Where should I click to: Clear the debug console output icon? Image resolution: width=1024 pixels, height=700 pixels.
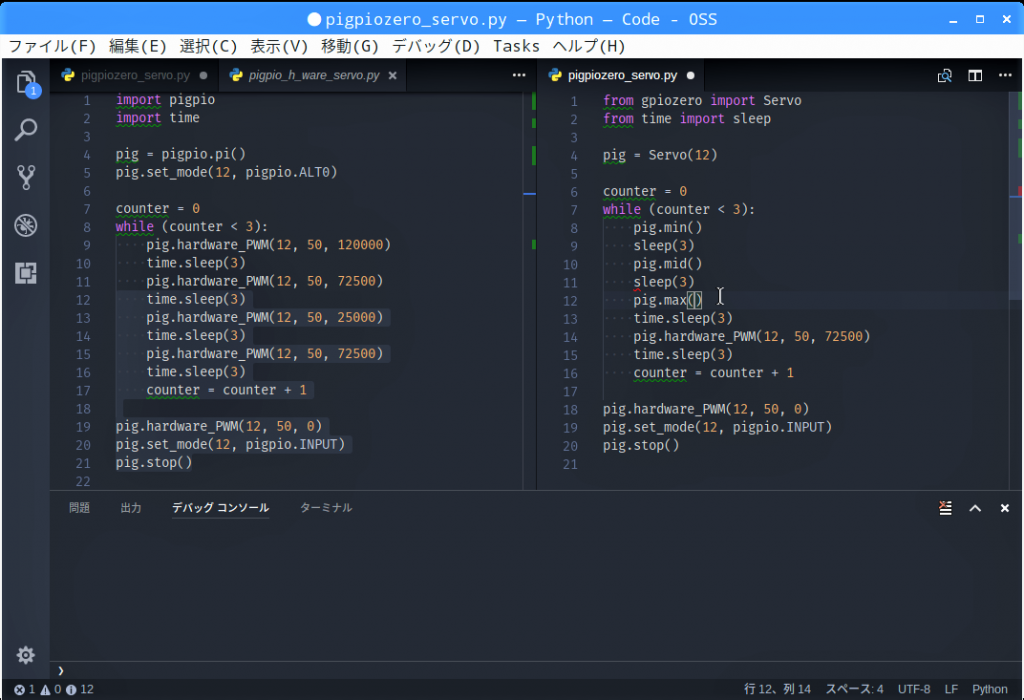(x=945, y=508)
